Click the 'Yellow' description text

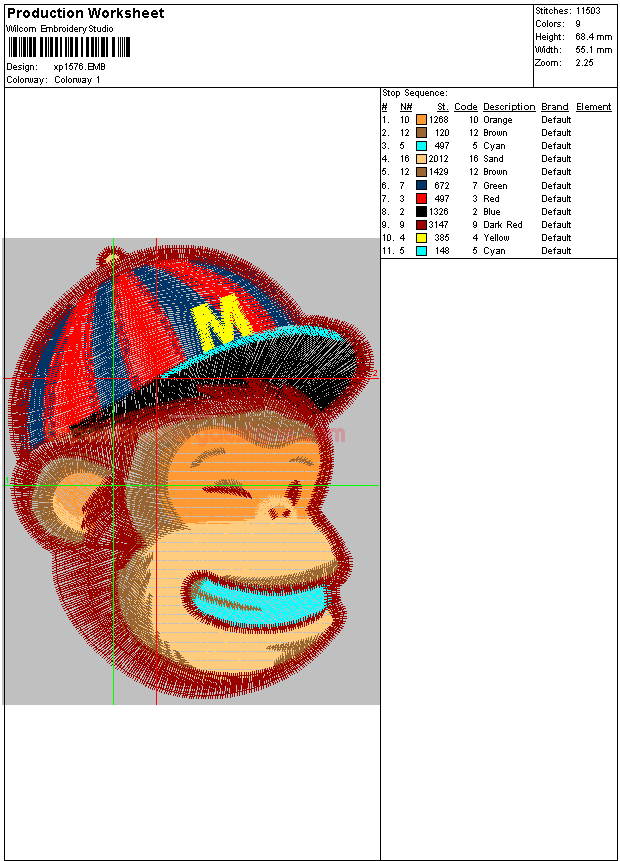tap(496, 238)
